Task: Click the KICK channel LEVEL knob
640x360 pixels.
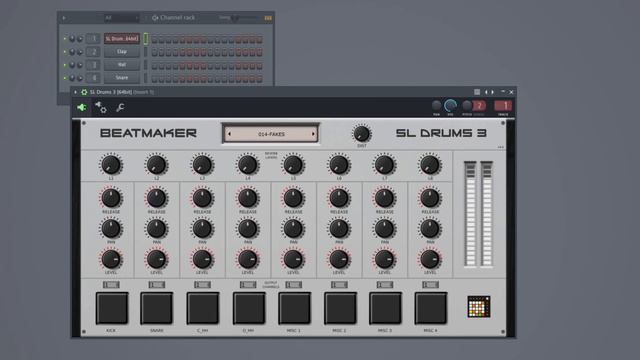Action: click(x=111, y=259)
